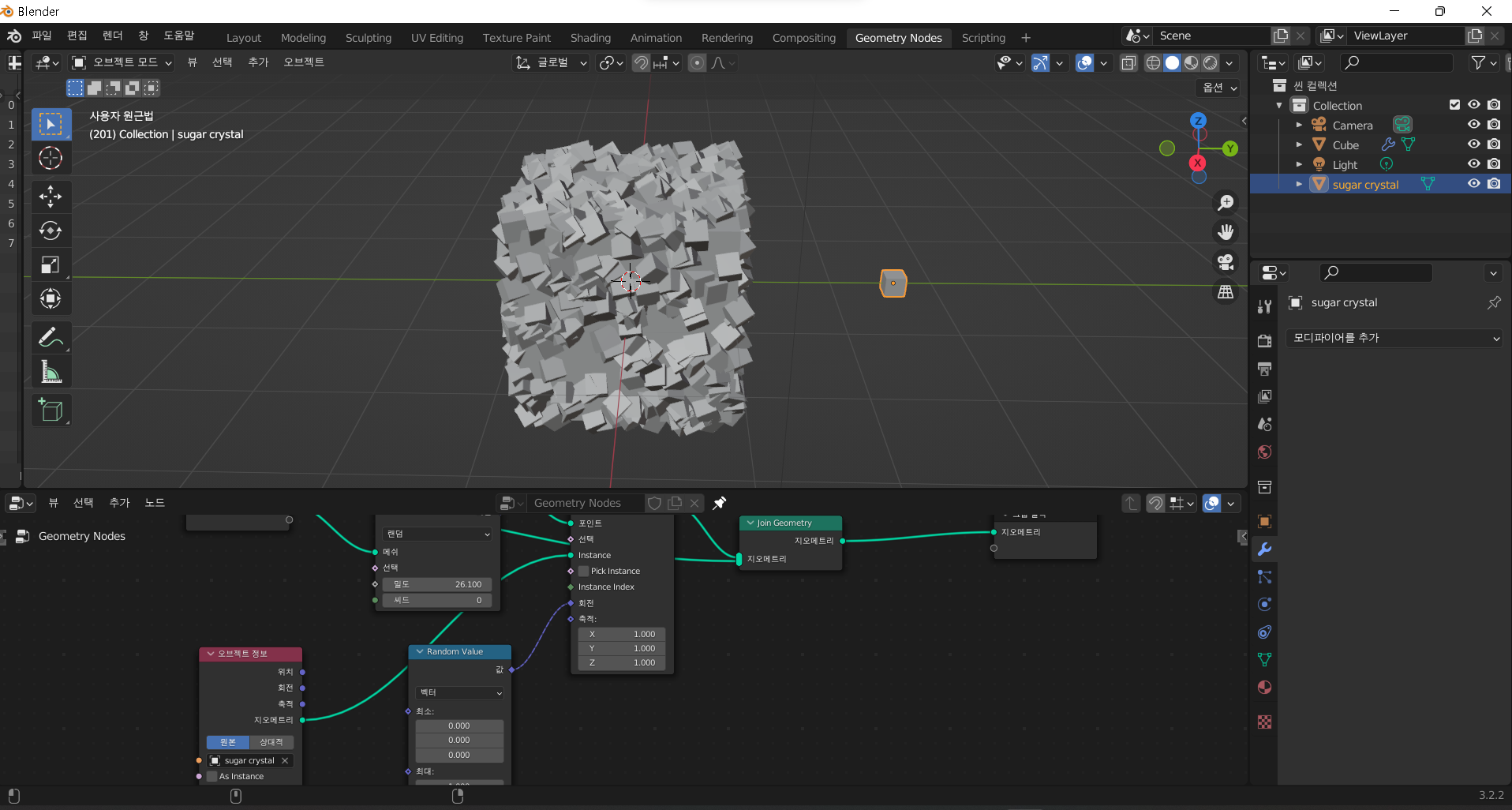Select the Rotate tool

tap(51, 231)
